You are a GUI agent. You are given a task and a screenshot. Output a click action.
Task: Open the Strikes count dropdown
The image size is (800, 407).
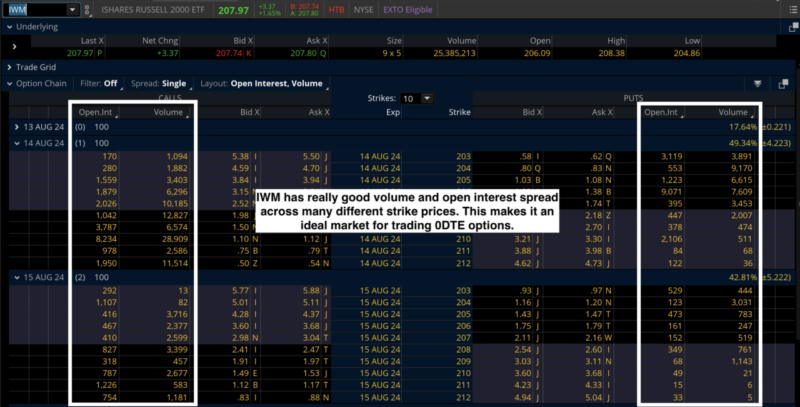click(427, 99)
